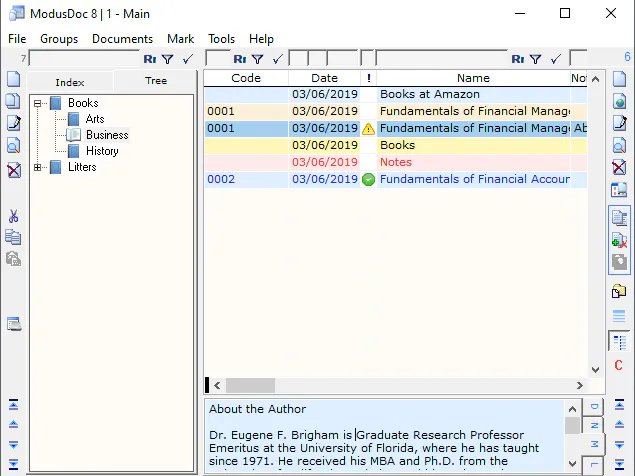The width and height of the screenshot is (635, 476).
Task: Move group up one step in groups toolbar
Action: pos(13,424)
